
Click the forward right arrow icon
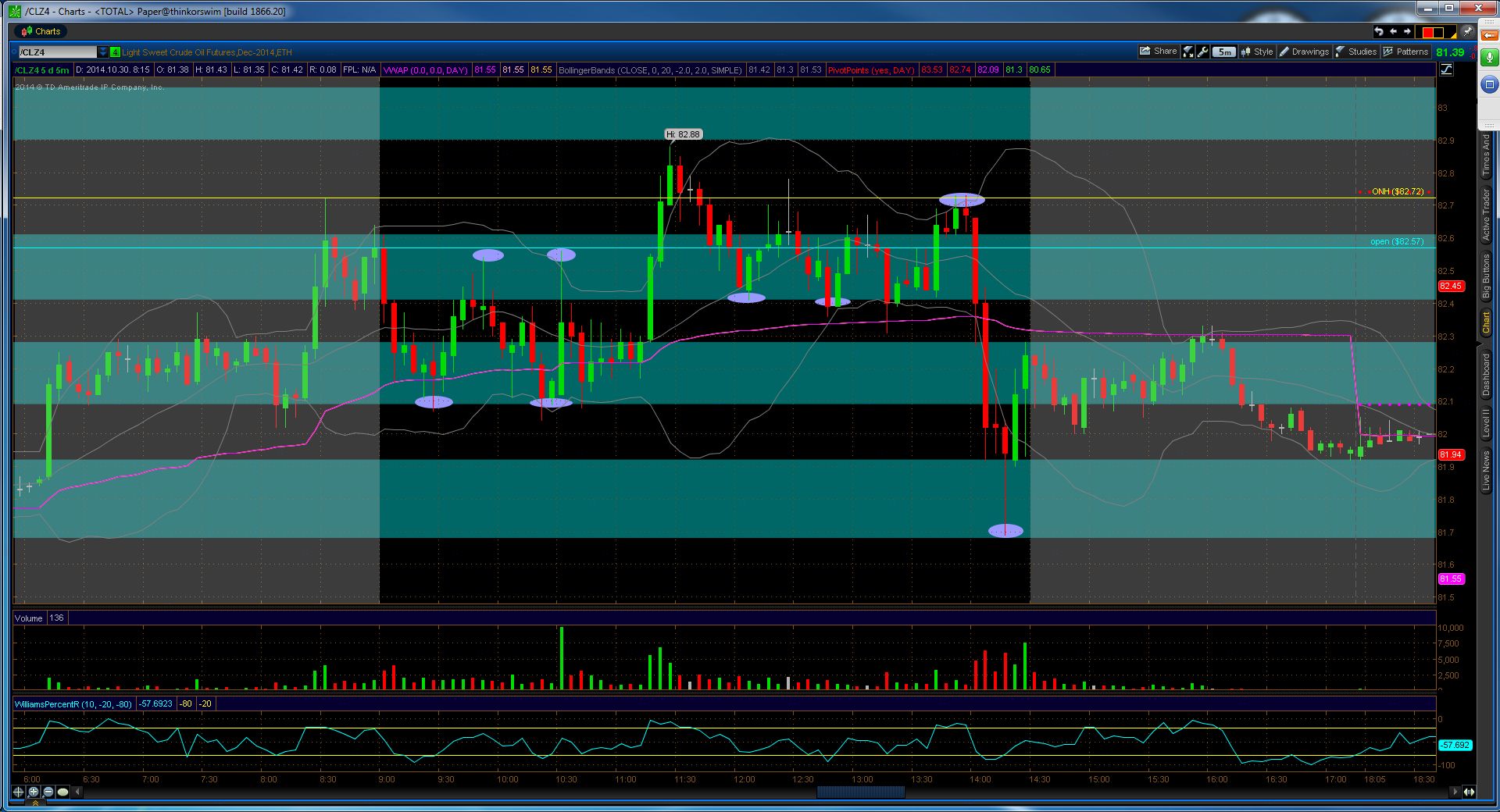pyautogui.click(x=1407, y=31)
